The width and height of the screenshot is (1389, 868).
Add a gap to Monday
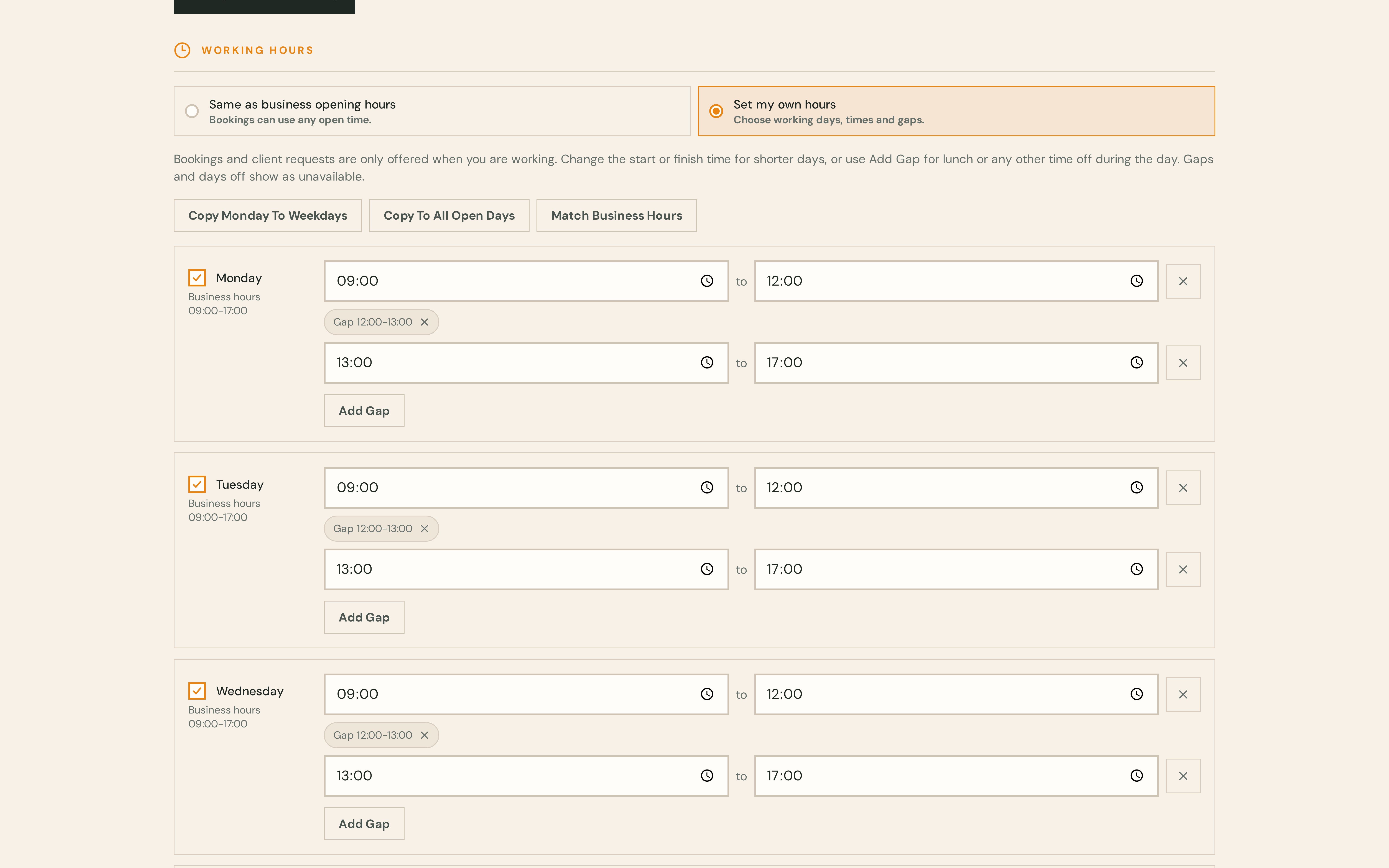click(x=364, y=411)
